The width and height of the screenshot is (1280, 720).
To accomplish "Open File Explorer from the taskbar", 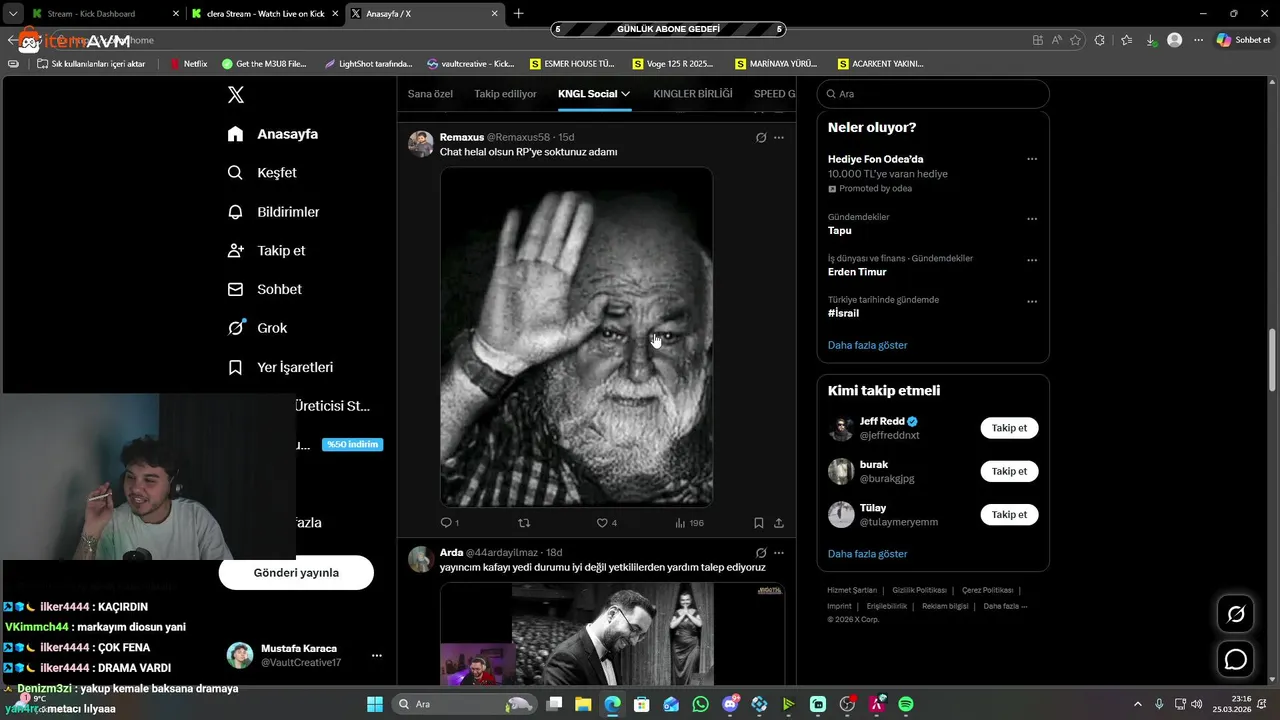I will click(x=583, y=704).
